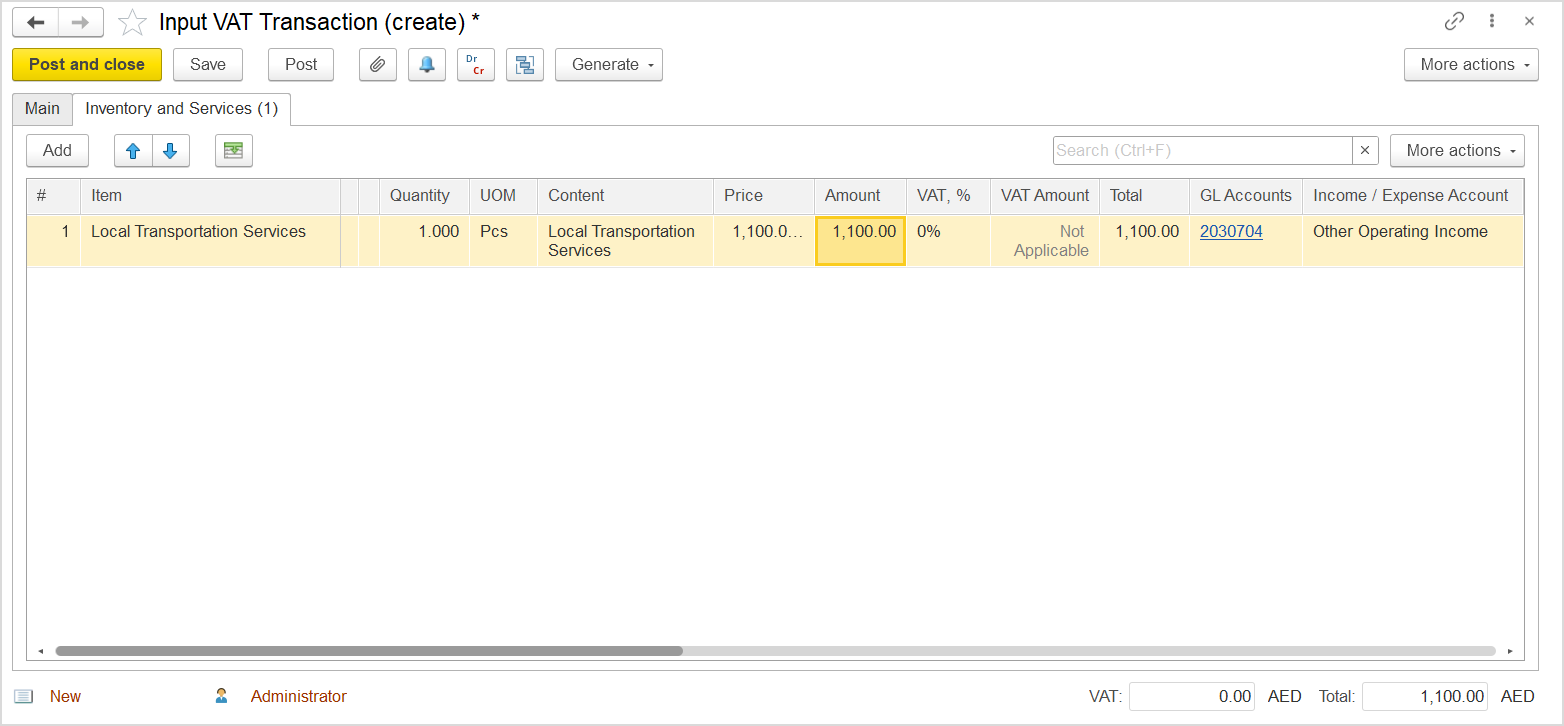Click the horizontal scrollbar thumb

pyautogui.click(x=369, y=651)
